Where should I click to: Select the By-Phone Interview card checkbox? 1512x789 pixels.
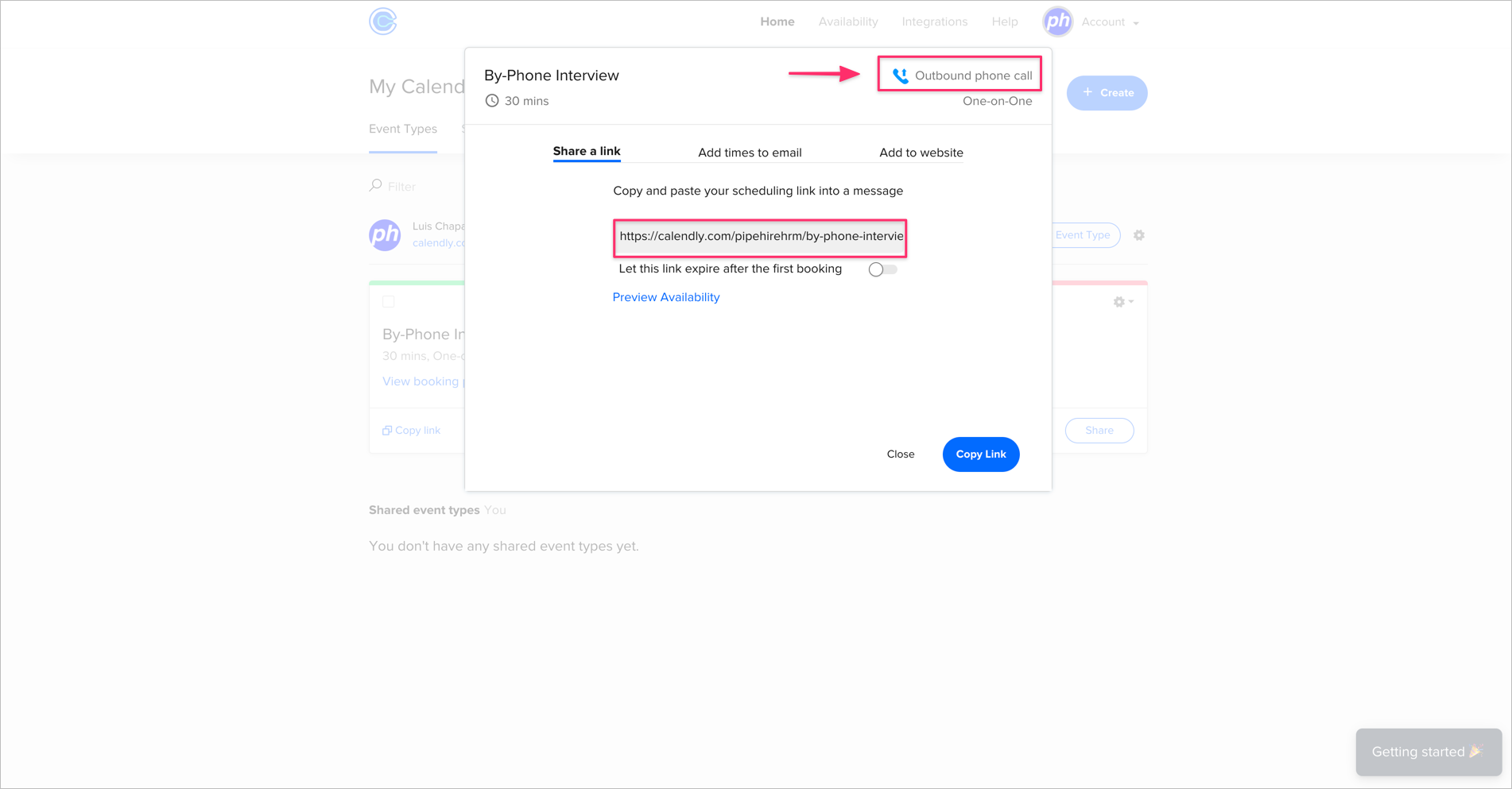point(388,302)
